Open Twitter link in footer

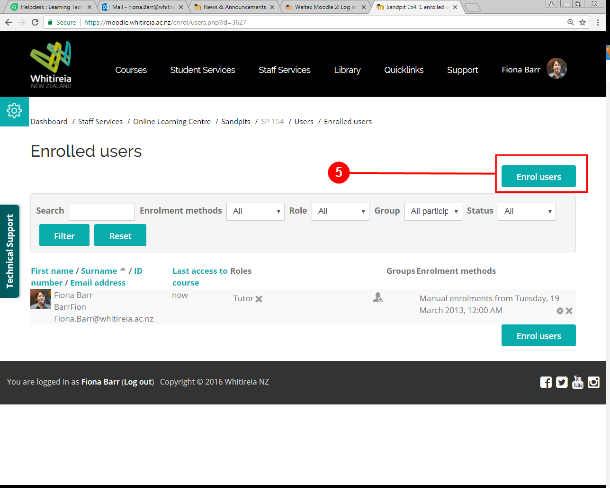coord(562,383)
